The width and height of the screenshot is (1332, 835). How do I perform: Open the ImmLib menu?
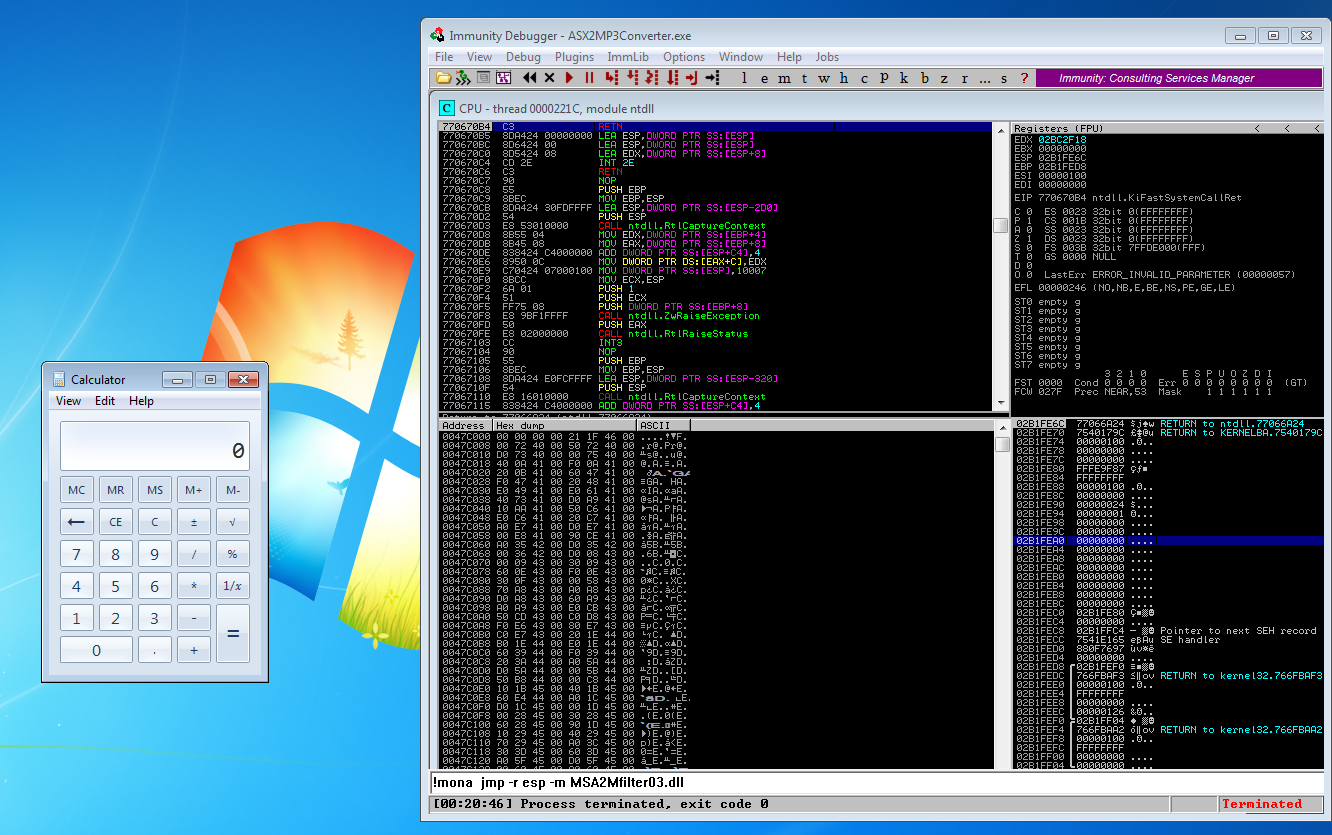(x=628, y=57)
